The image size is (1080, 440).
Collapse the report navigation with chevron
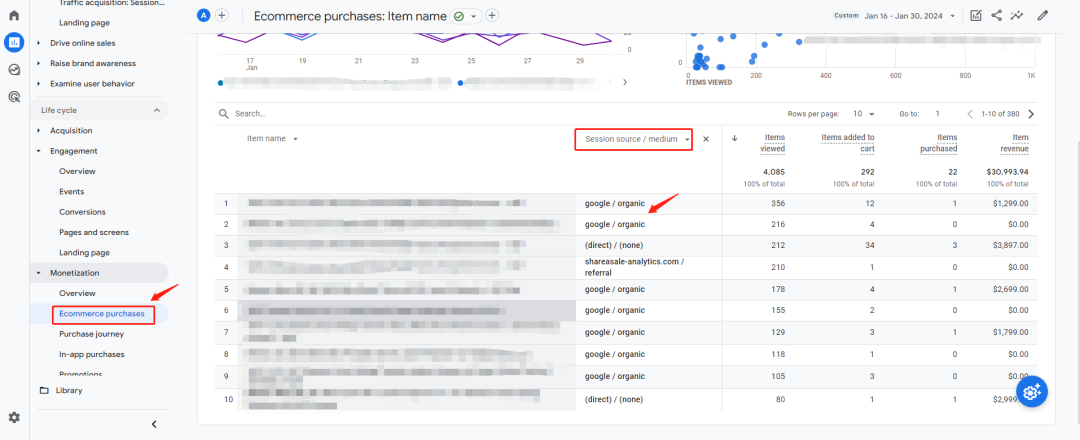click(x=154, y=424)
